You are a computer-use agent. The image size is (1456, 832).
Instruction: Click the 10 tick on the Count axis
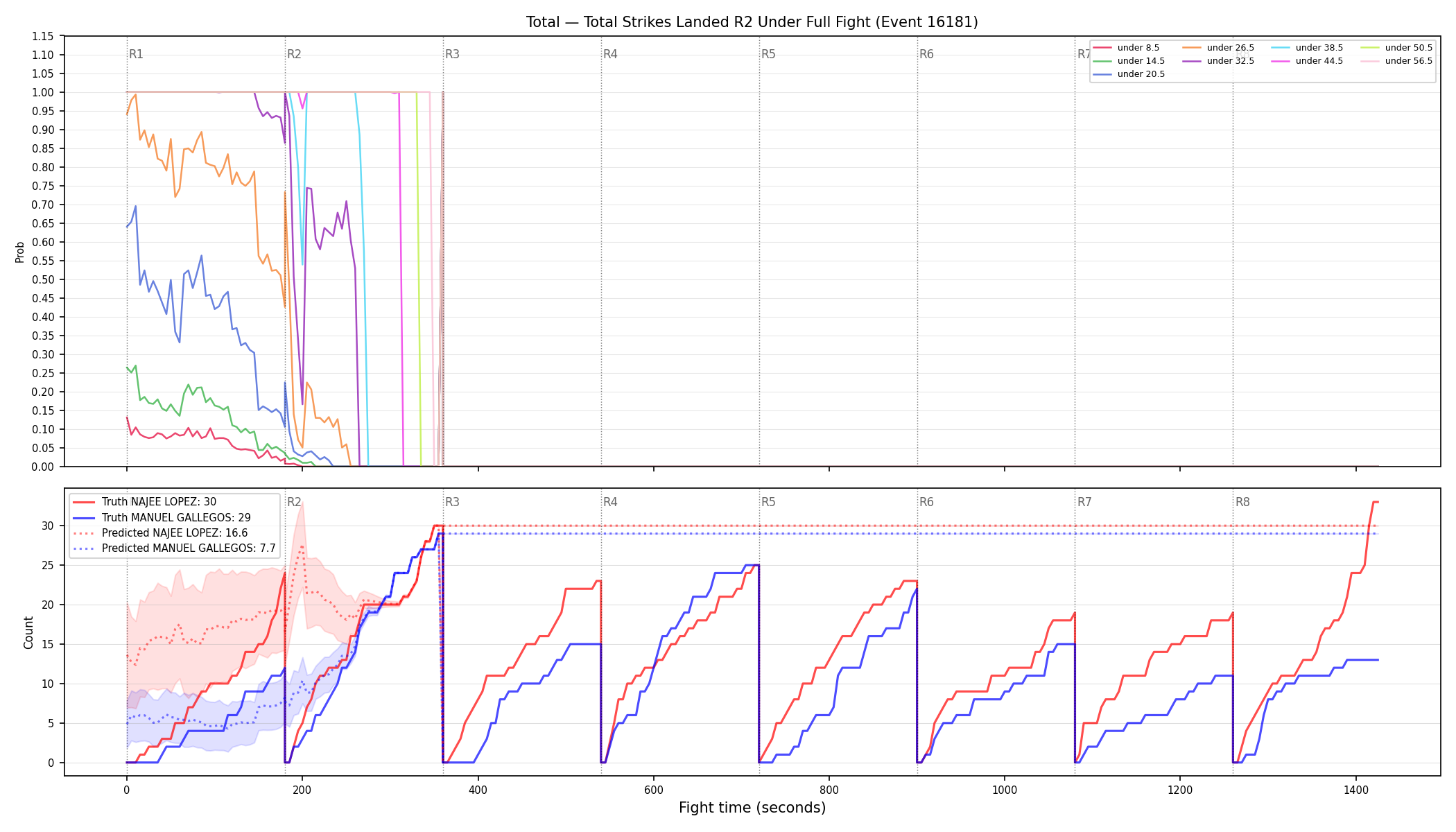click(x=48, y=684)
